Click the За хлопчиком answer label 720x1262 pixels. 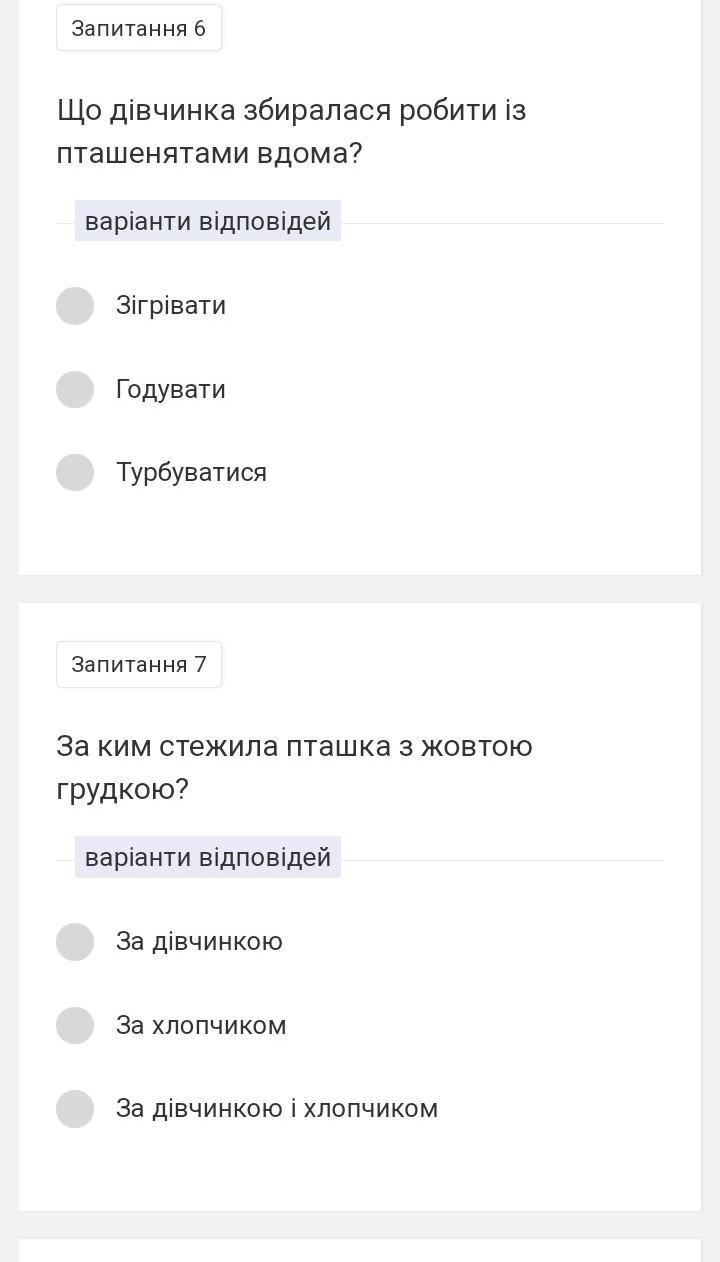pos(201,1025)
